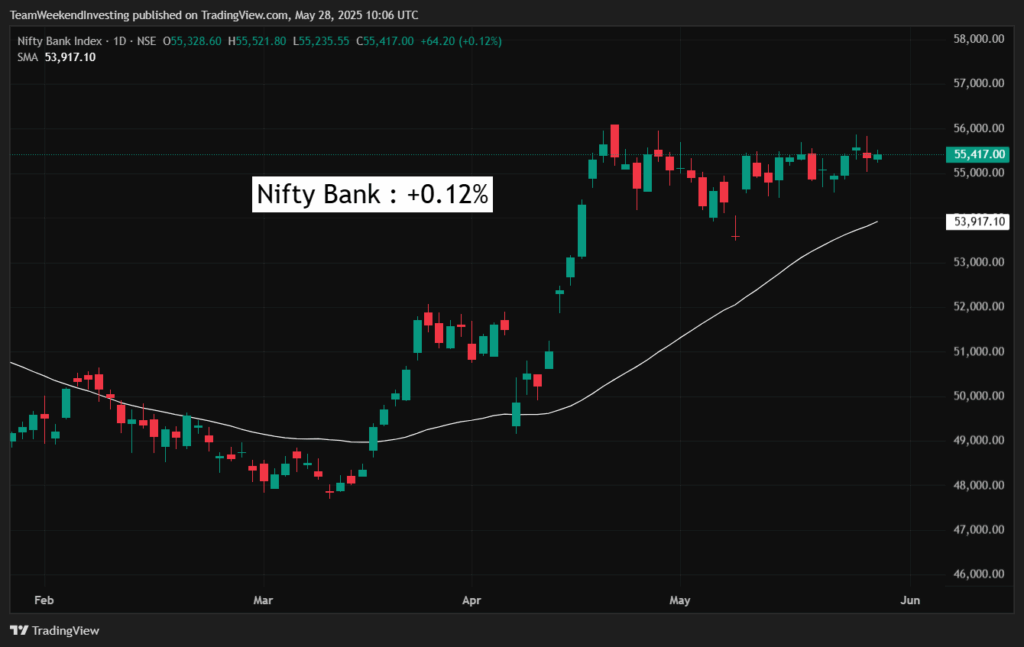
Task: Click the Feb label on the time axis
Action: (44, 600)
